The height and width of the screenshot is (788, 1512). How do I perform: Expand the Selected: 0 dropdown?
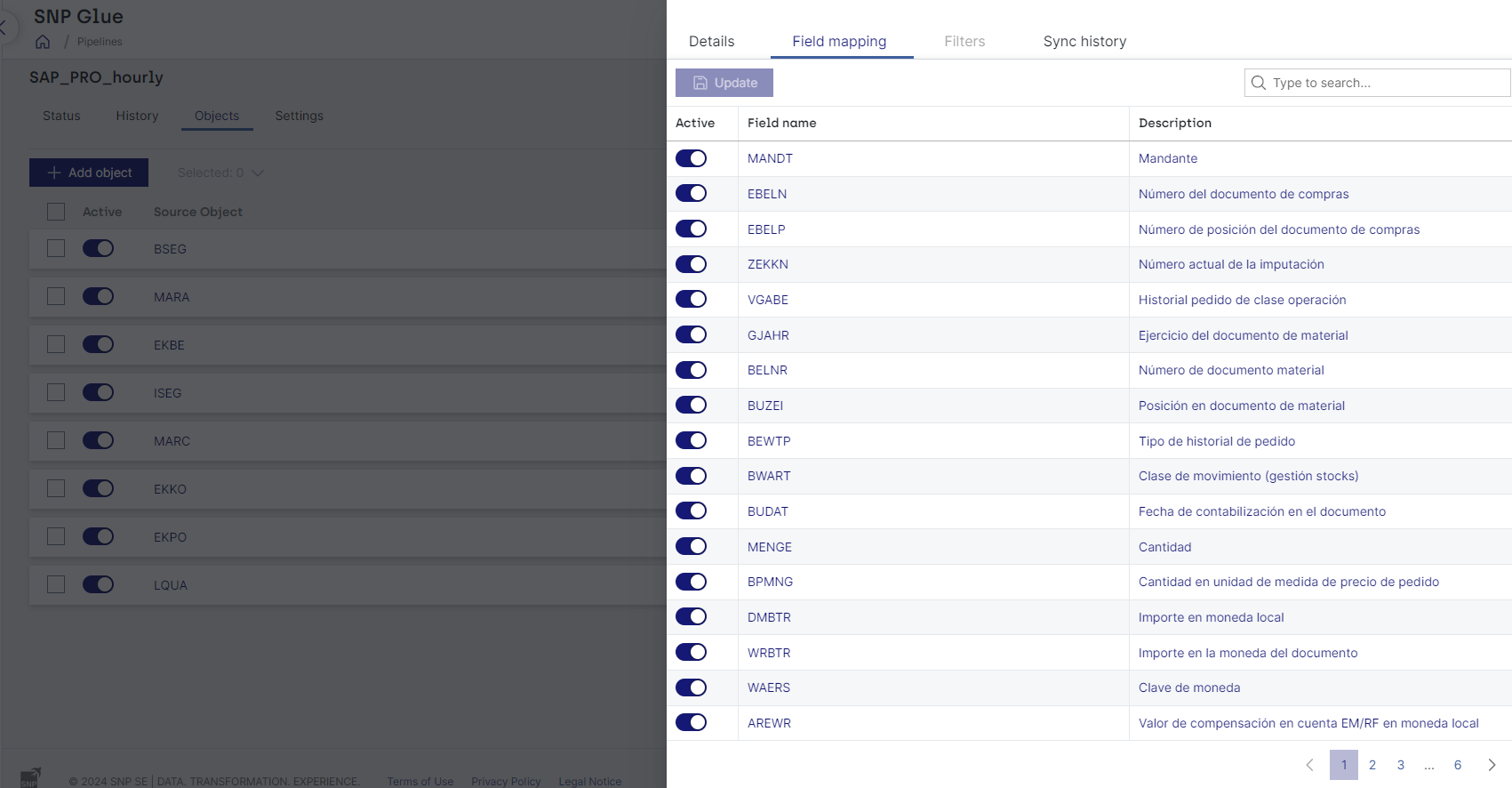(x=257, y=173)
